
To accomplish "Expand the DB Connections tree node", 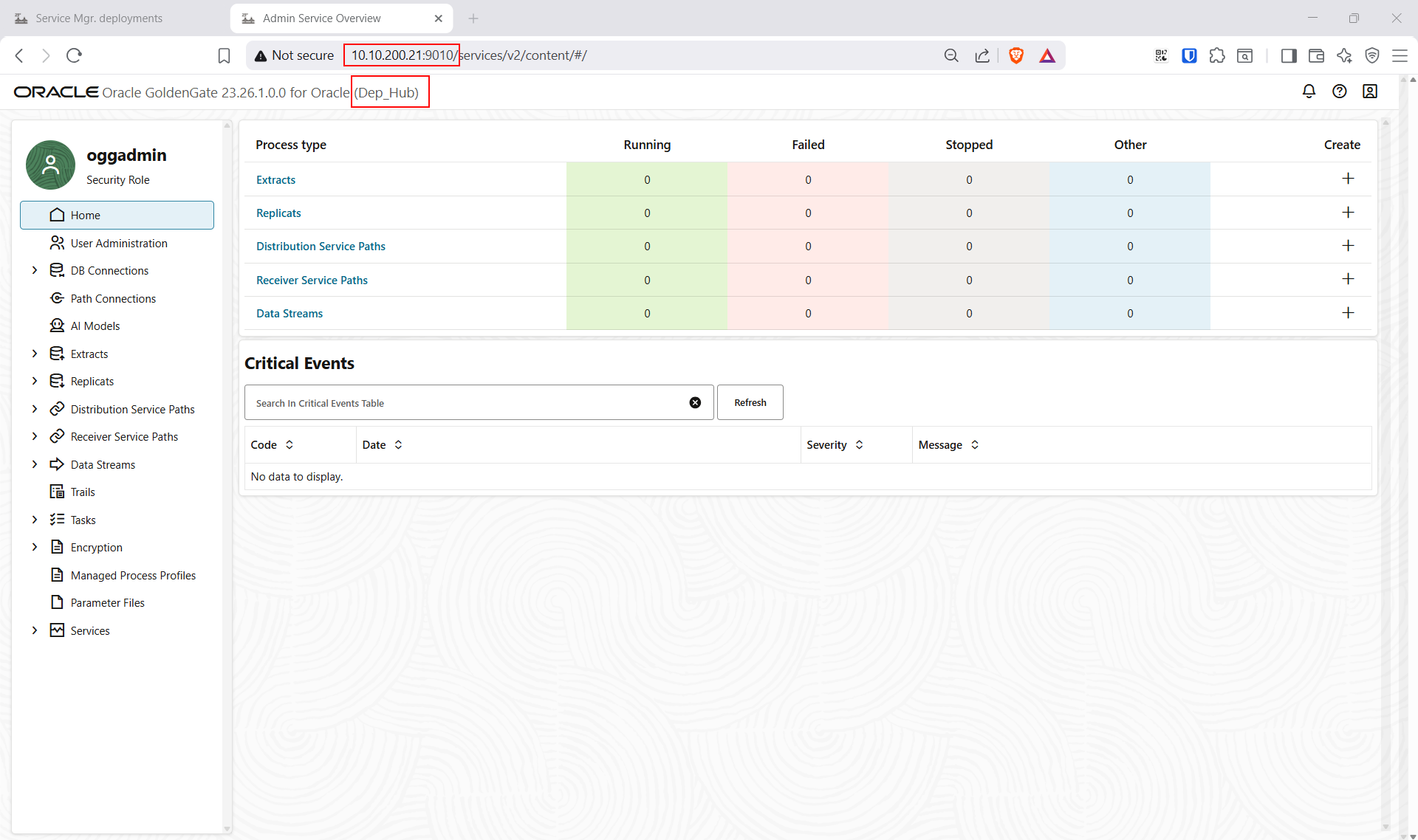I will [35, 270].
